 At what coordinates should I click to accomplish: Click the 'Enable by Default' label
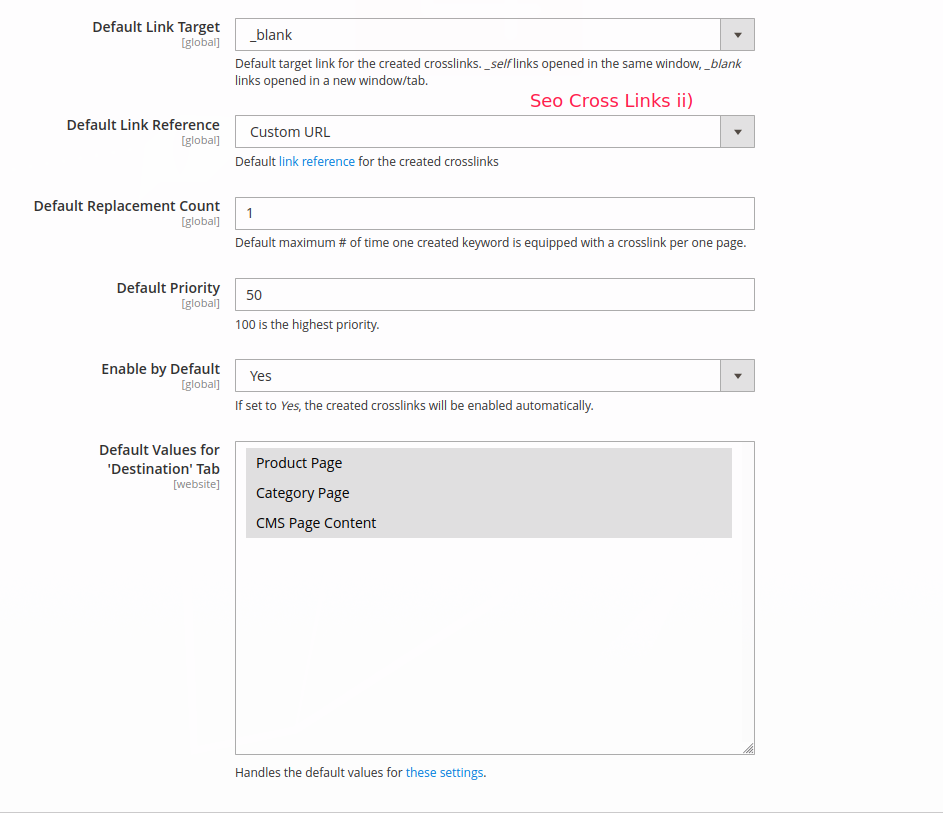[160, 369]
